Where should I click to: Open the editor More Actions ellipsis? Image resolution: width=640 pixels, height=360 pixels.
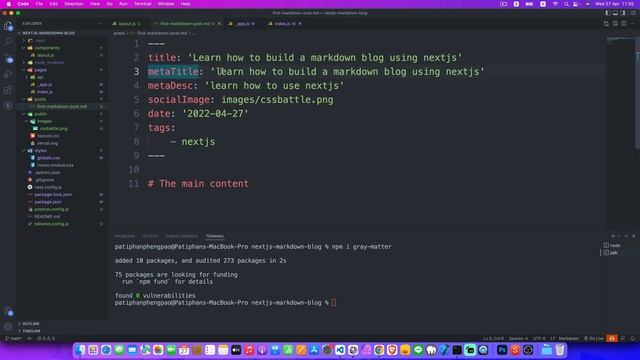pyautogui.click(x=633, y=24)
